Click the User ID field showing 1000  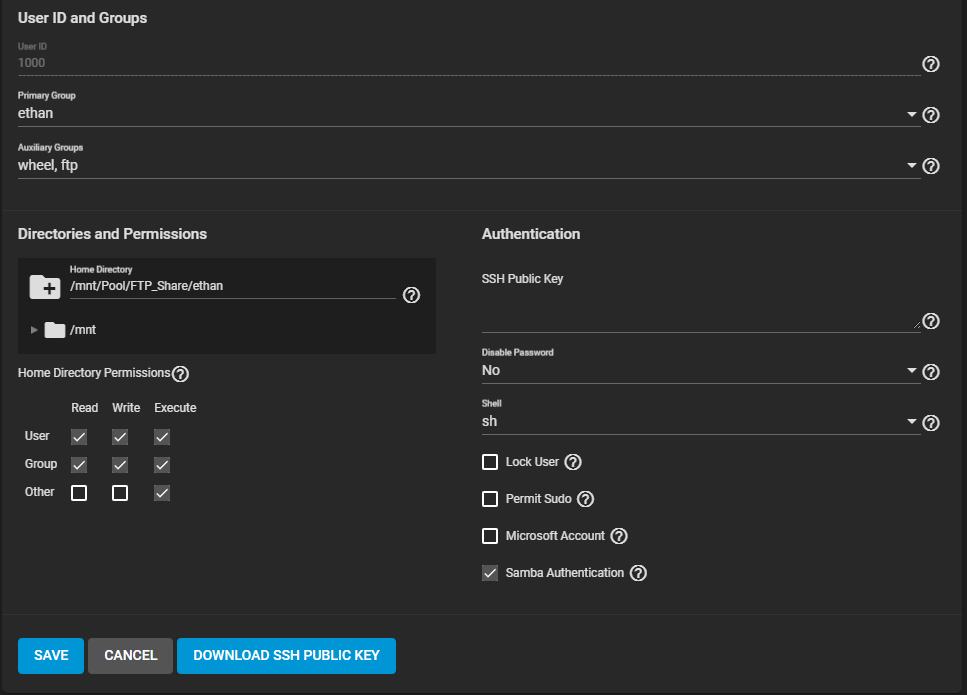point(469,63)
